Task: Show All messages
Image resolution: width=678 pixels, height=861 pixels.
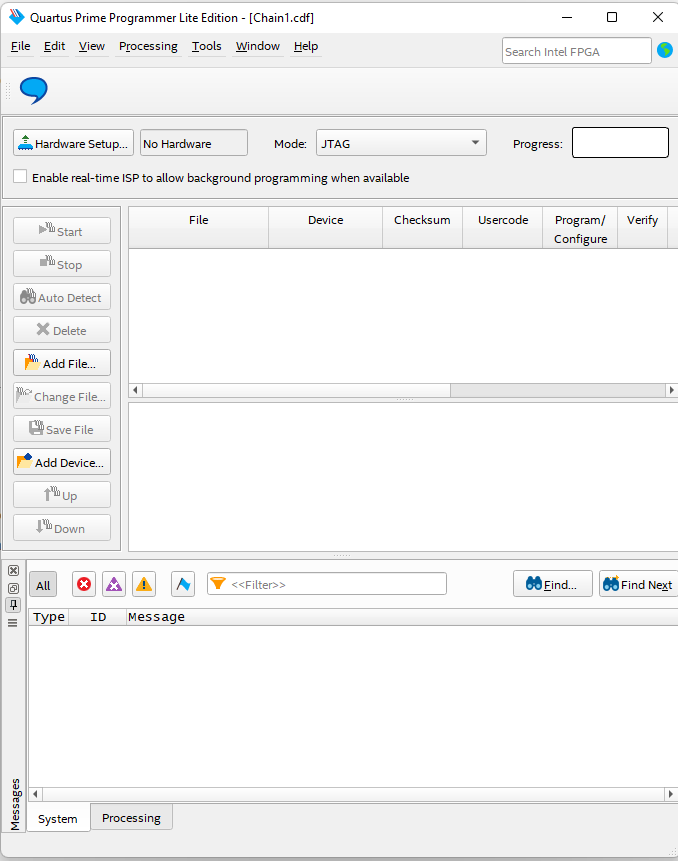Action: 43,585
